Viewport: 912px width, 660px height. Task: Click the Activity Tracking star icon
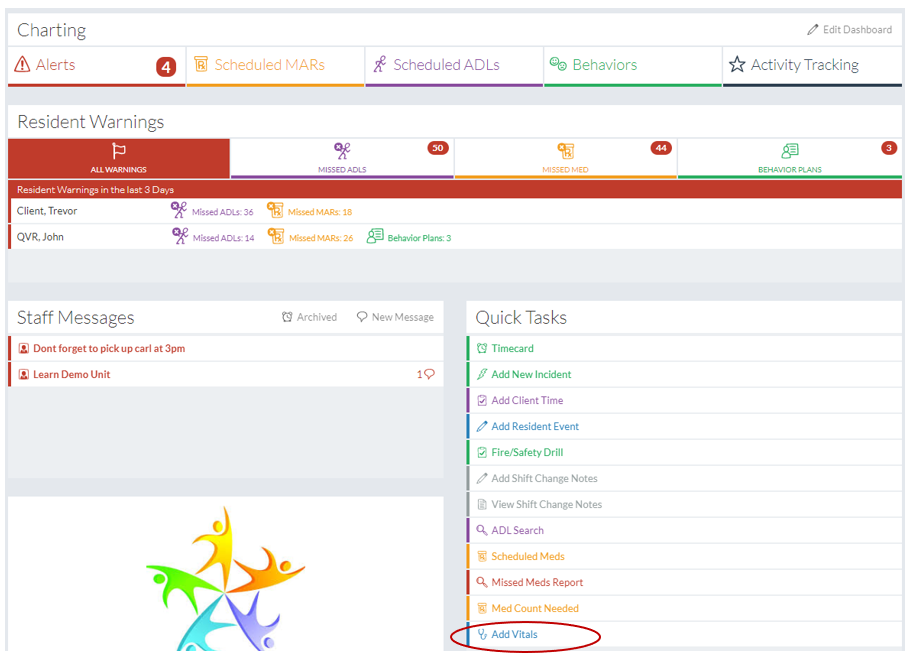(x=737, y=65)
